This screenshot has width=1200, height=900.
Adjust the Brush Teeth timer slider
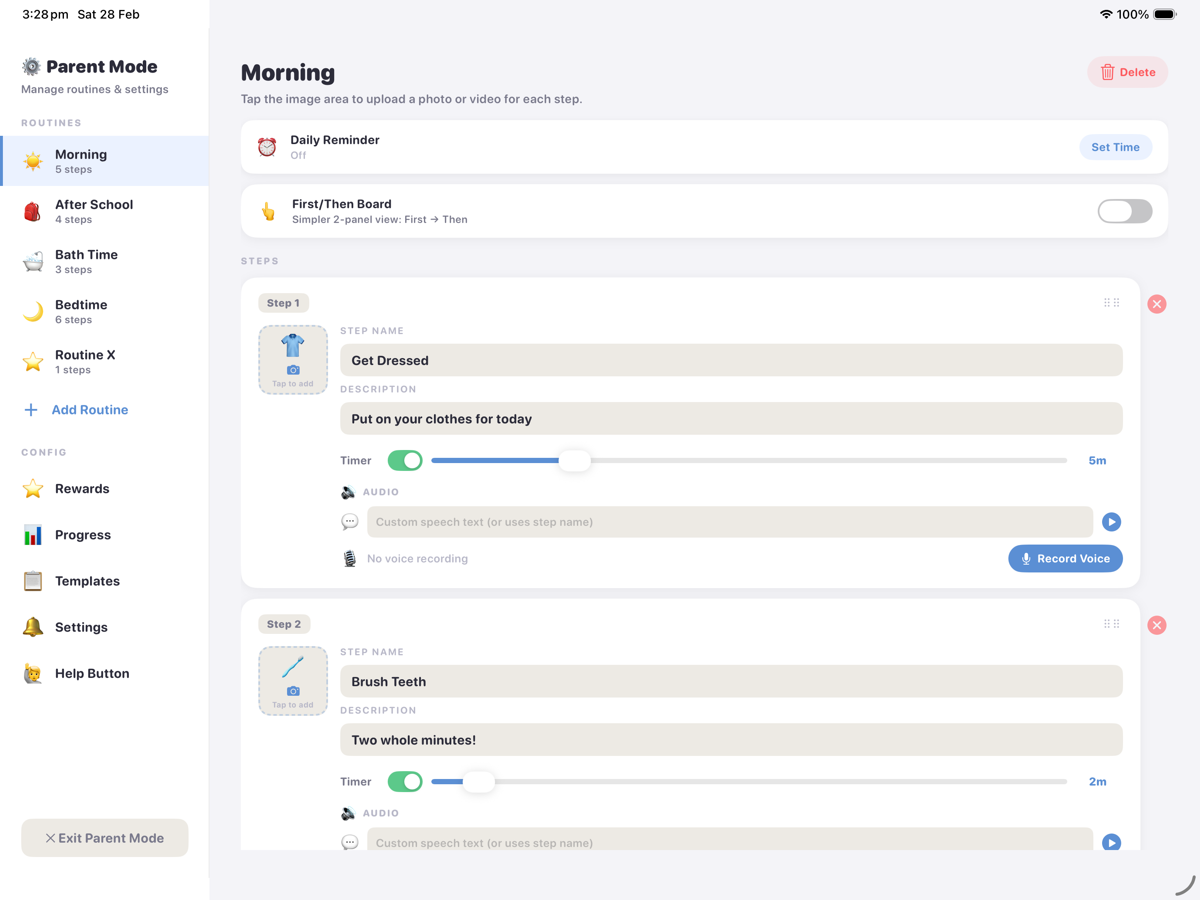479,781
